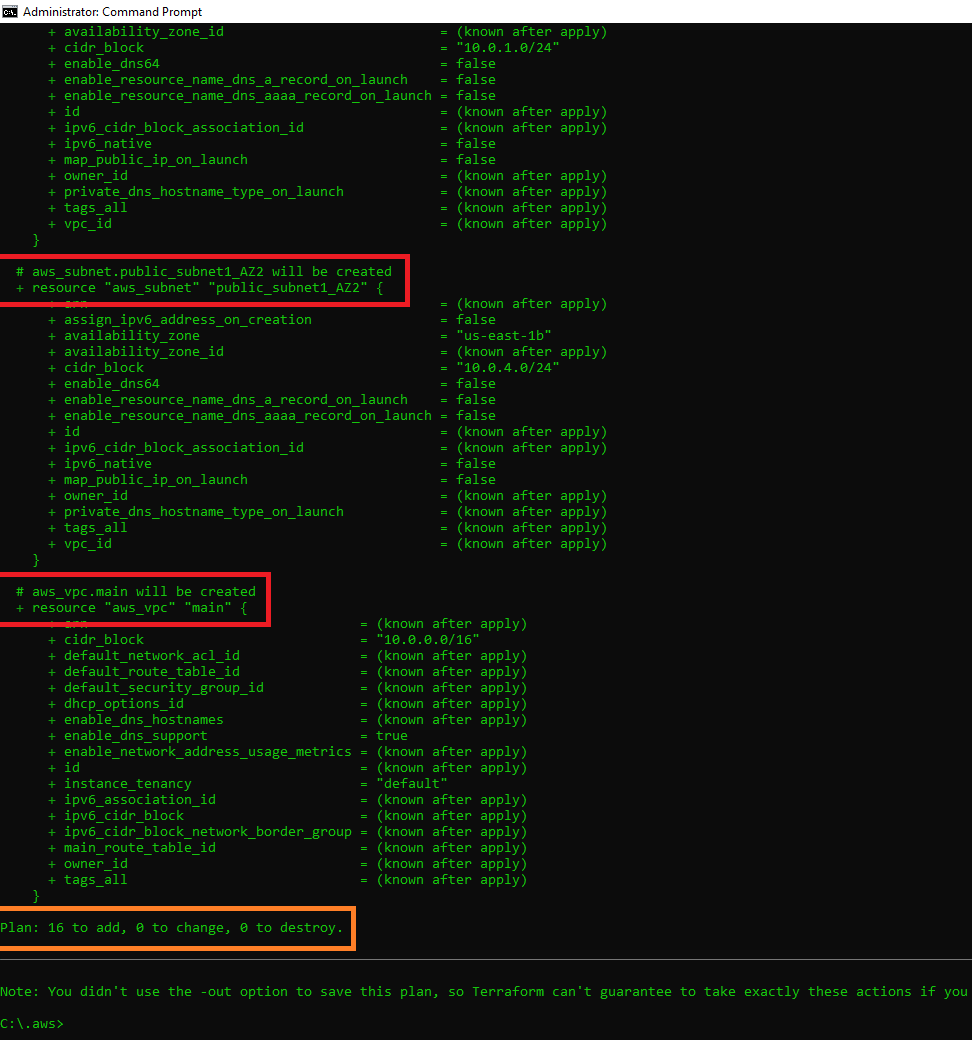Click the main_route_table_id attribute
The height and width of the screenshot is (1040, 972).
(x=140, y=848)
